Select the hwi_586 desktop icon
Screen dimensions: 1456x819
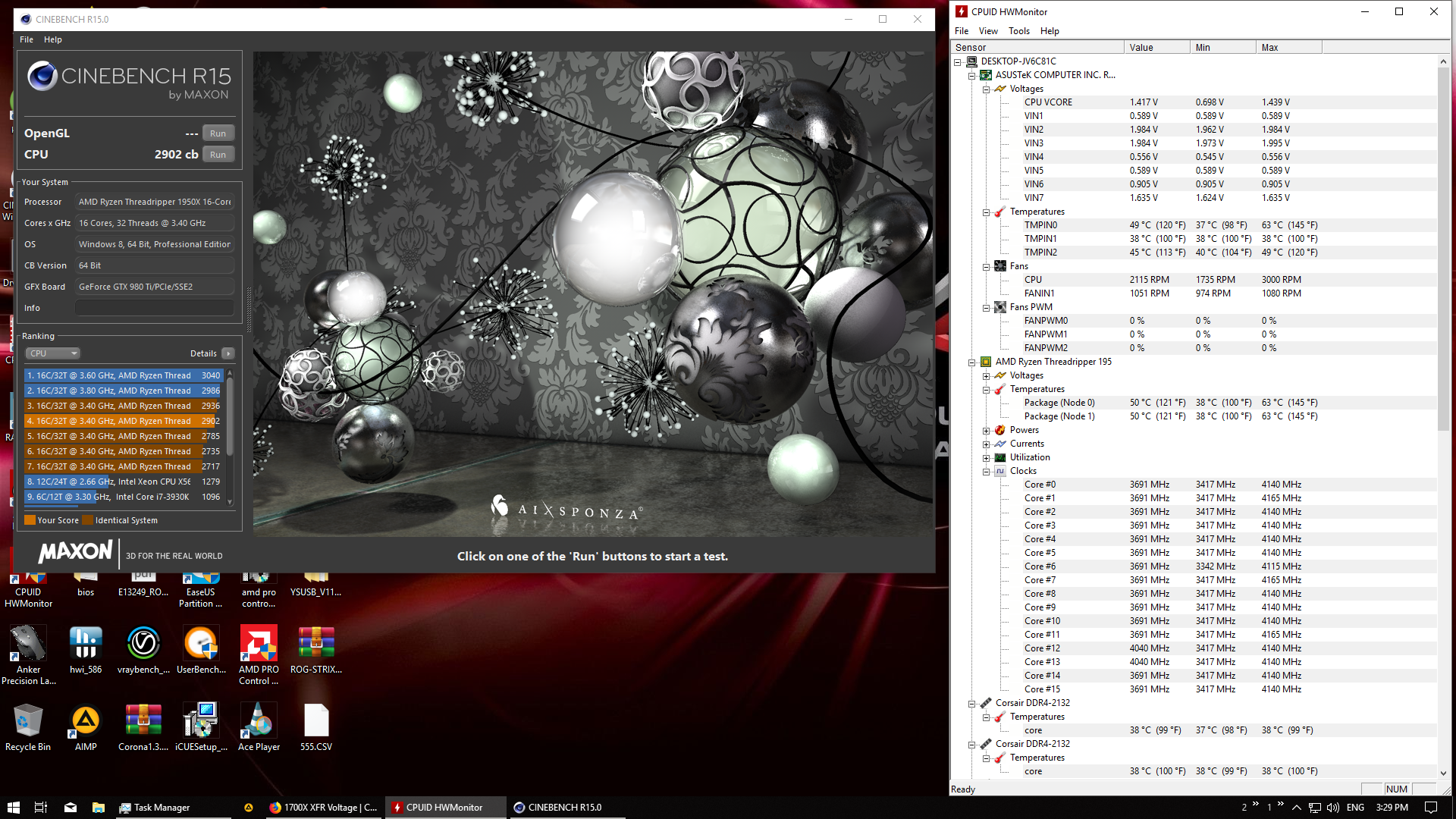click(x=86, y=650)
